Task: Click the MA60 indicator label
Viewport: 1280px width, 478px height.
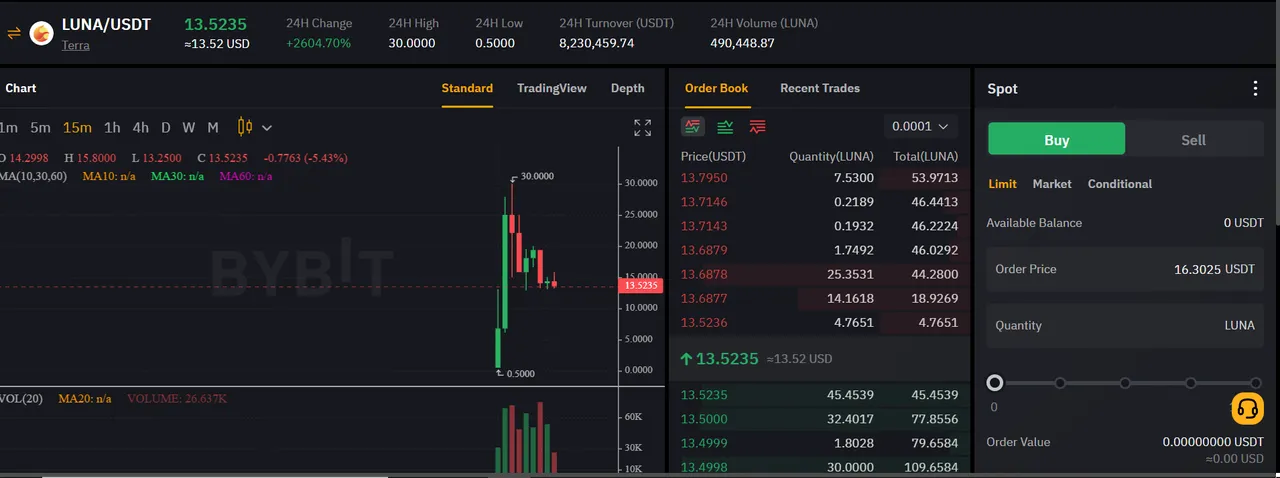Action: coord(245,176)
